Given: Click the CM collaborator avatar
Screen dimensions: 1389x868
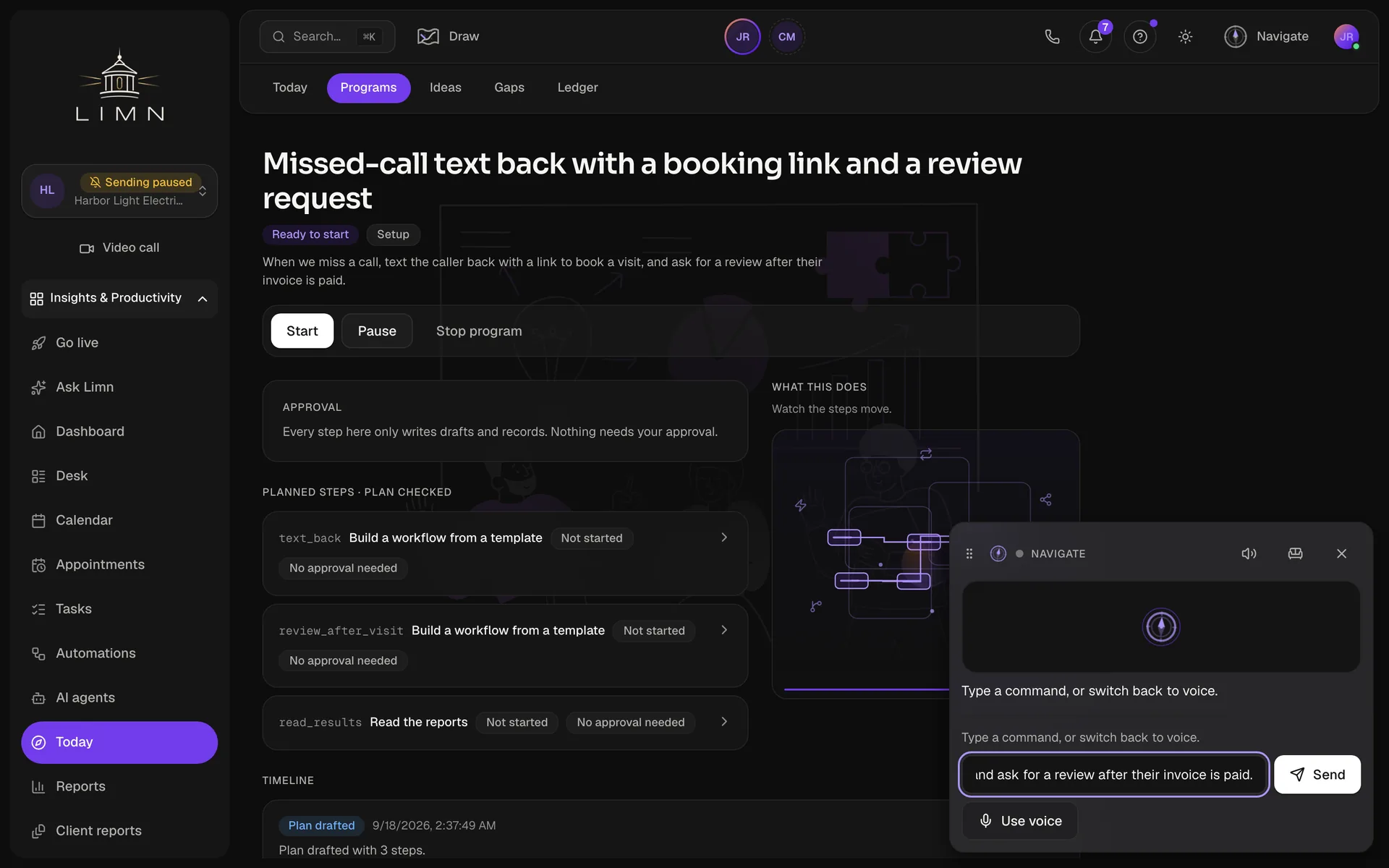Looking at the screenshot, I should click(x=786, y=37).
